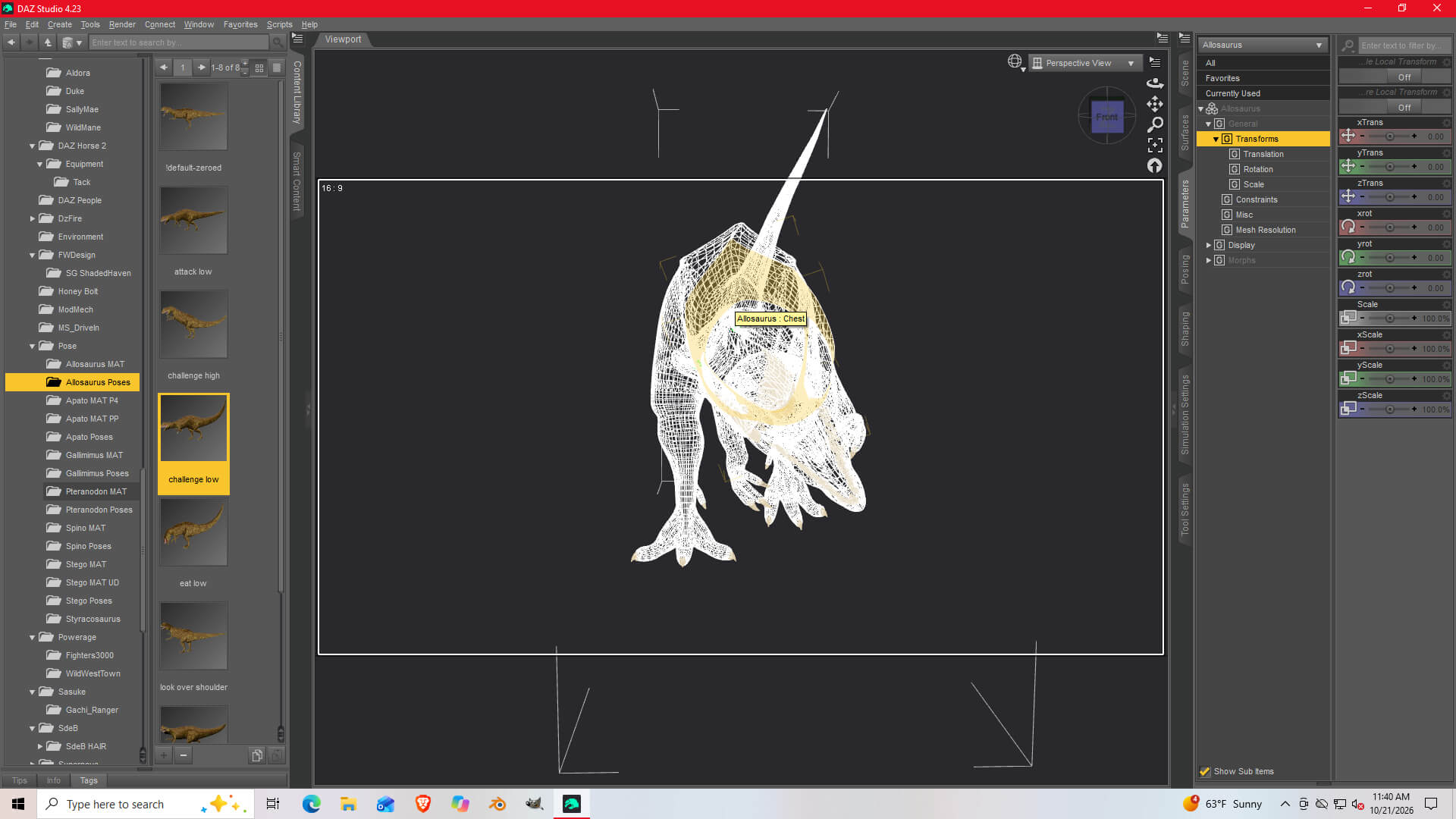Open the draw style globe icon menu
The height and width of the screenshot is (819, 1456).
click(x=1015, y=62)
